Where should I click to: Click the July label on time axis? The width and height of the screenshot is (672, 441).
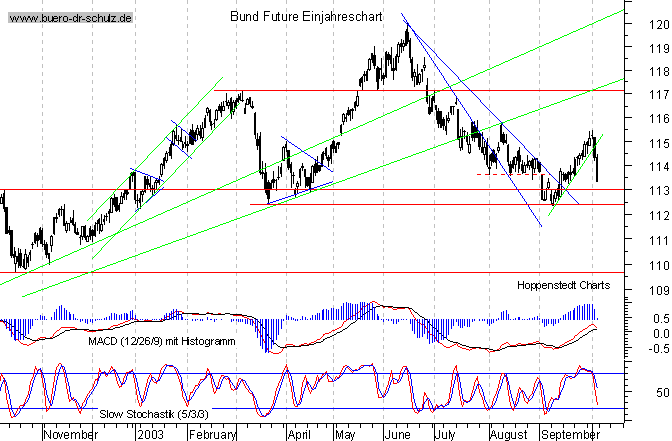point(443,436)
